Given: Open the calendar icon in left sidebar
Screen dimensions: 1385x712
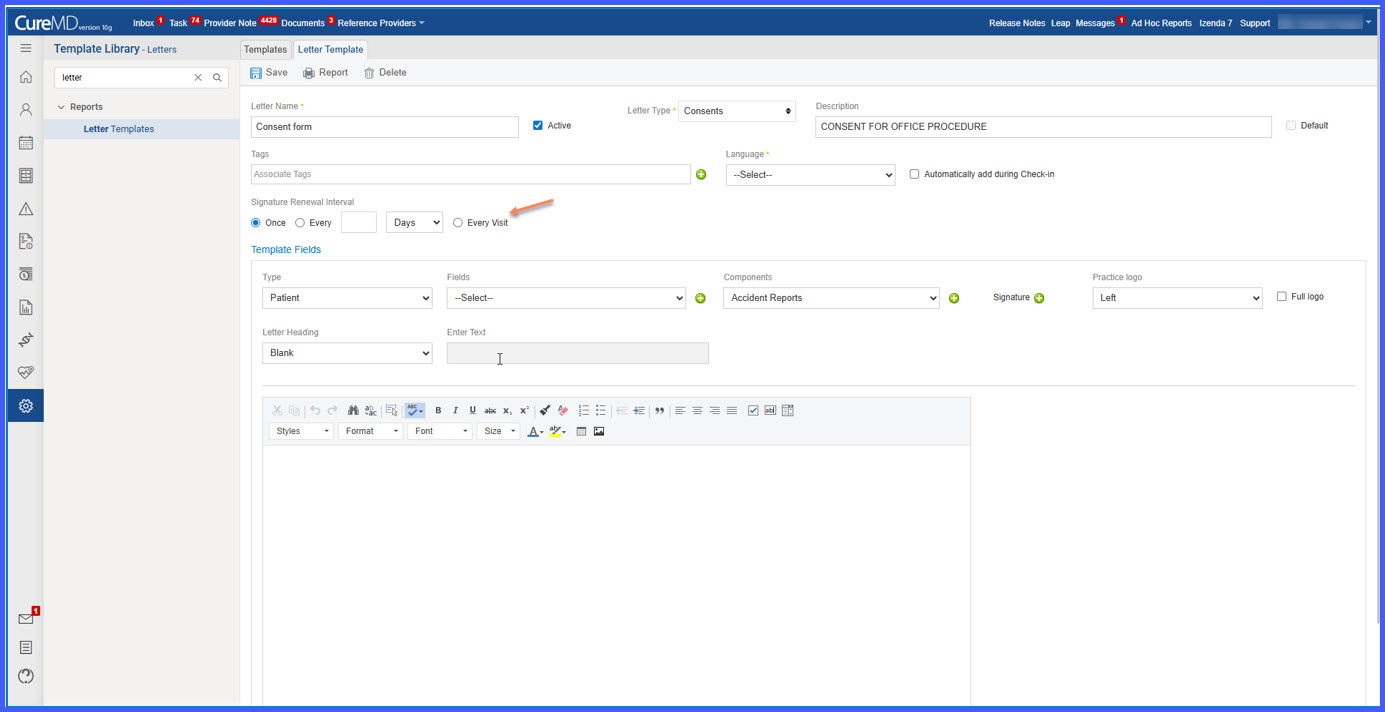Looking at the screenshot, I should click(26, 142).
